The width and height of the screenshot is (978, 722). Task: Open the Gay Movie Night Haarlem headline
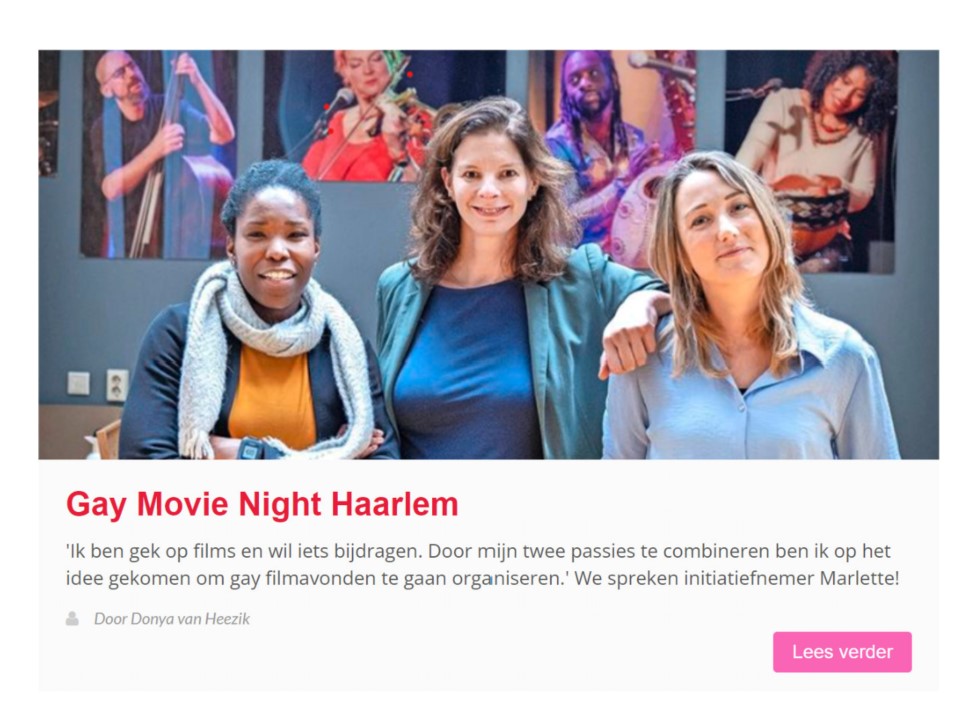[262, 504]
